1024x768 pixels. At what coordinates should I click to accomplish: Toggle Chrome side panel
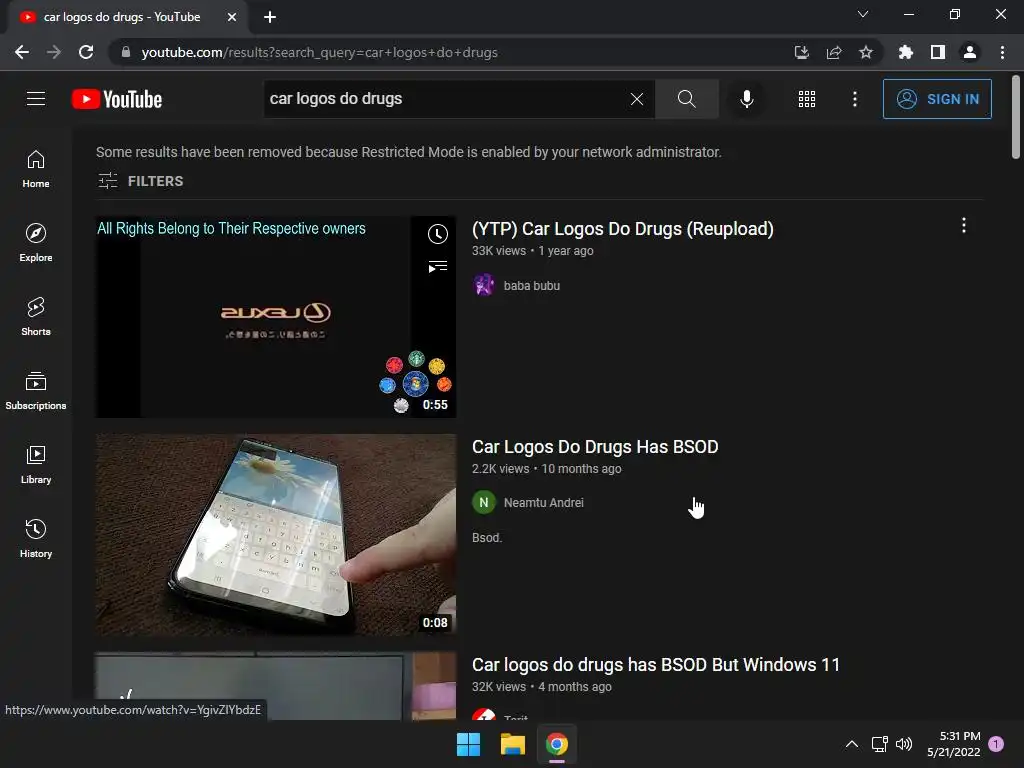(938, 52)
